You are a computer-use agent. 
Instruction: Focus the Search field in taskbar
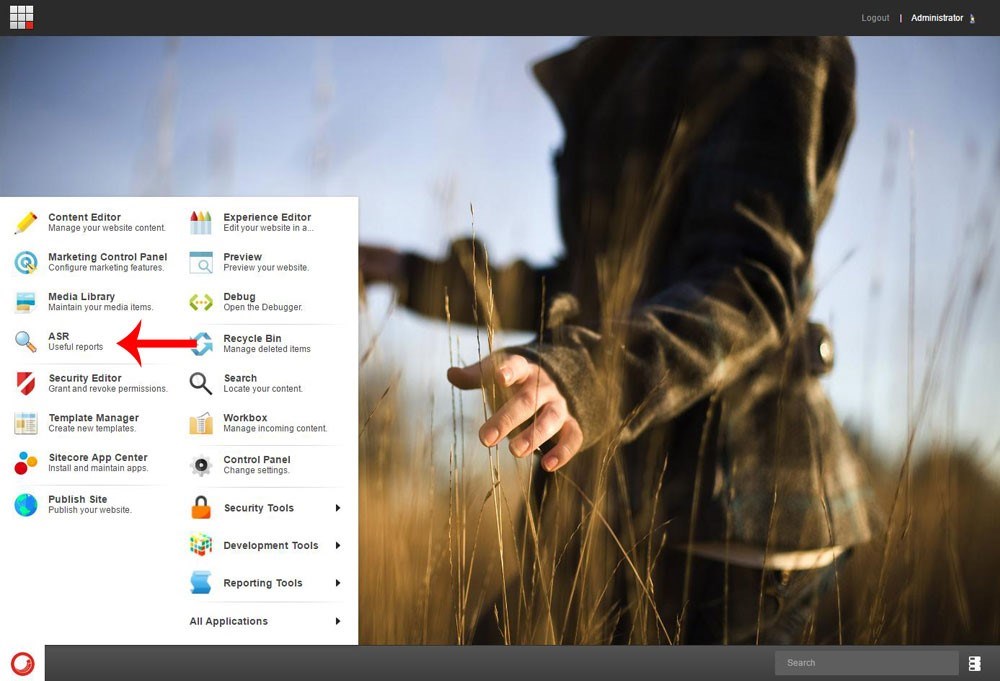[866, 663]
